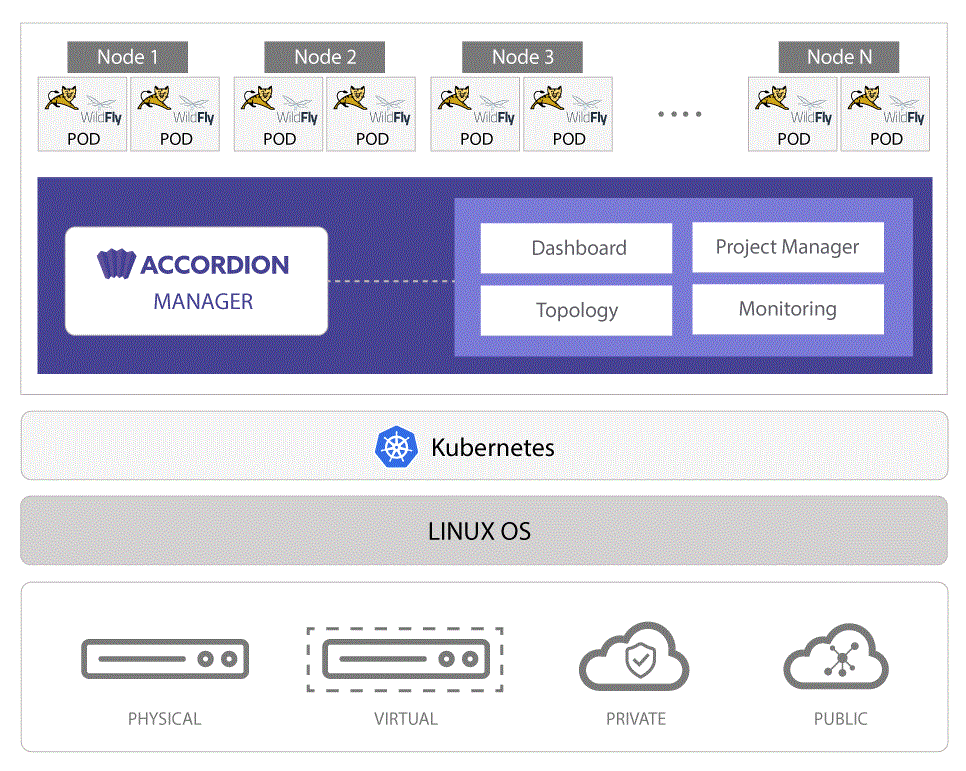Screen dimensions: 966x771
Task: Click the Node 1 label
Action: 128,57
